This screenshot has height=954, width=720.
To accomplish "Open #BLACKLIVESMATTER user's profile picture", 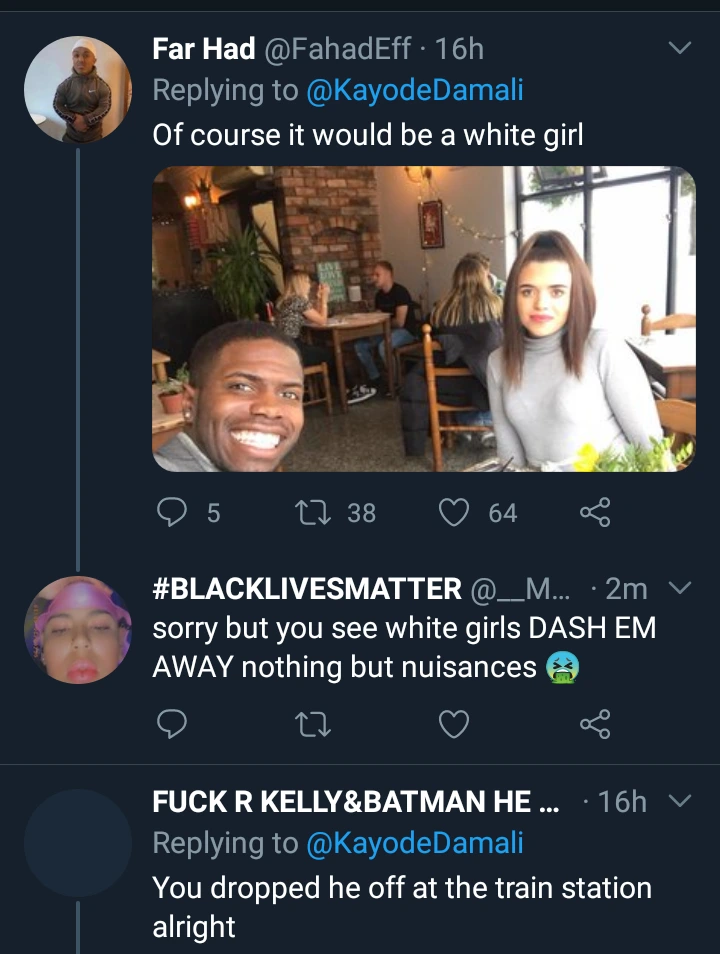I will click(x=77, y=630).
